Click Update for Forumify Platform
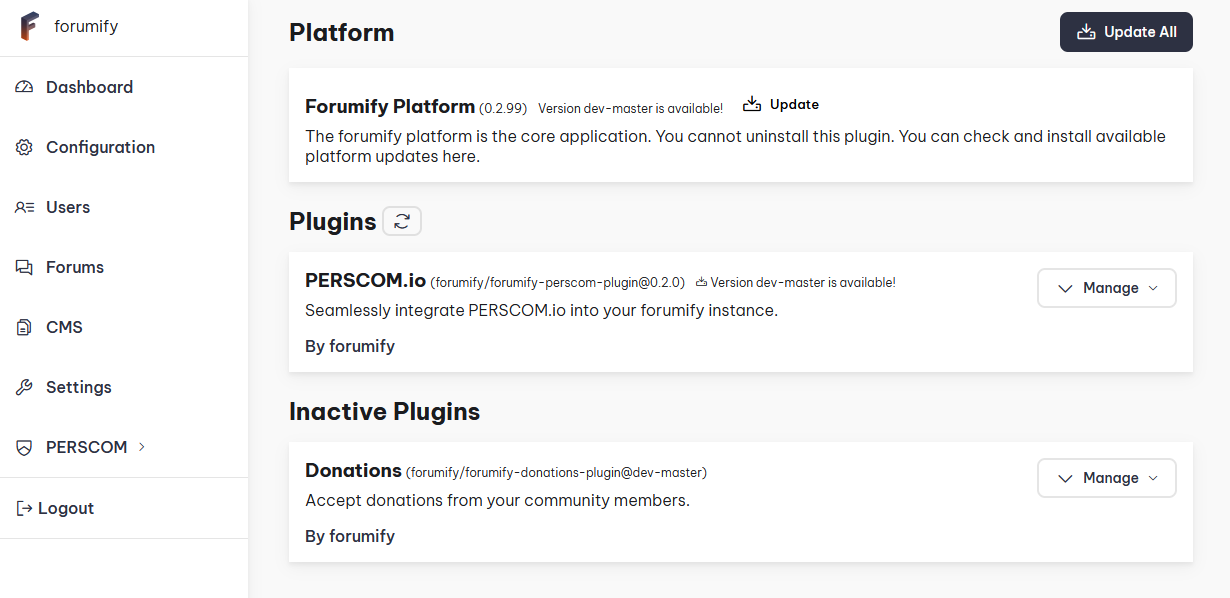 781,104
